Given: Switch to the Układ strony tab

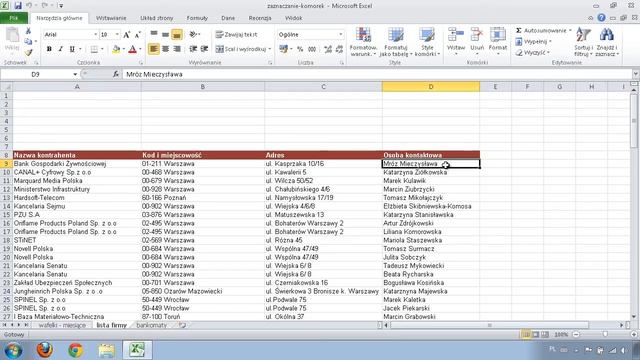Looking at the screenshot, I should (x=157, y=18).
